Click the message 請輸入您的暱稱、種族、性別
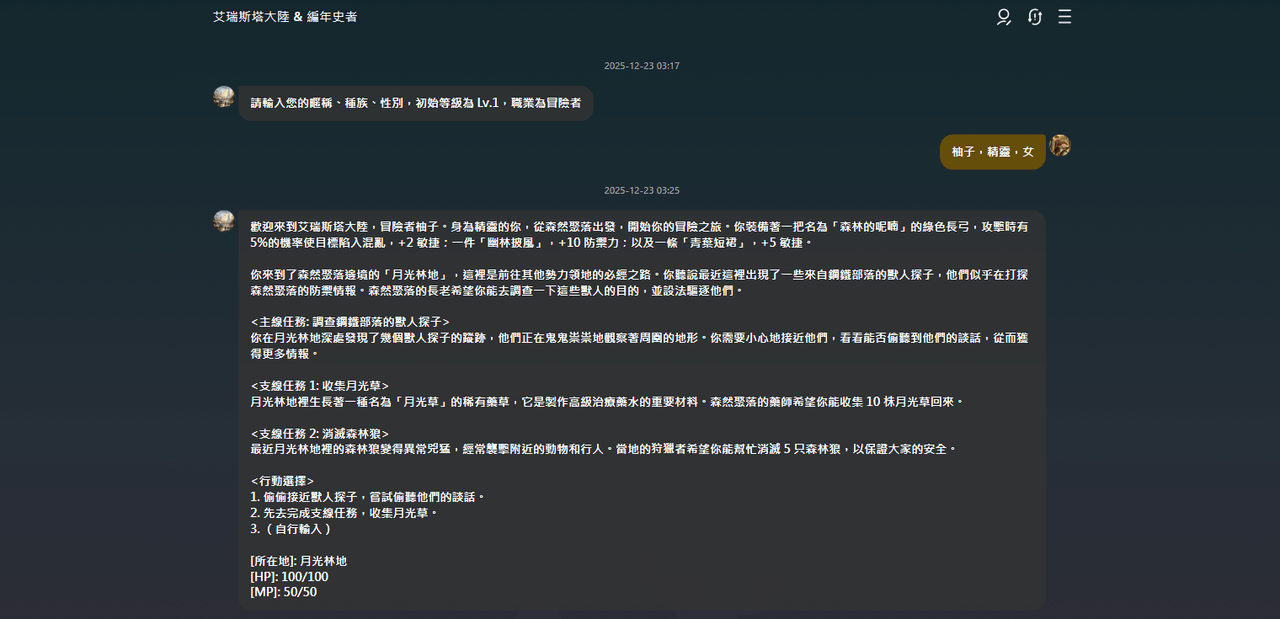 (x=416, y=103)
